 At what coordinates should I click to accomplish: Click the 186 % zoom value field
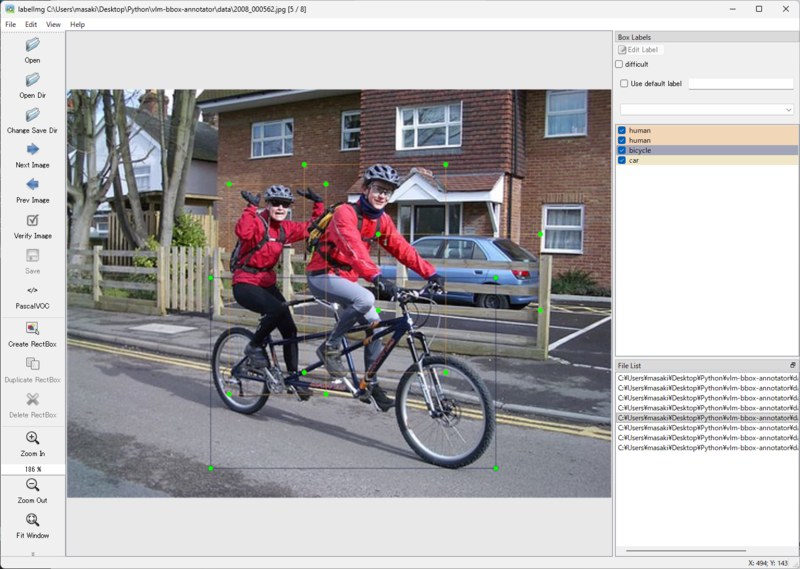(33, 469)
